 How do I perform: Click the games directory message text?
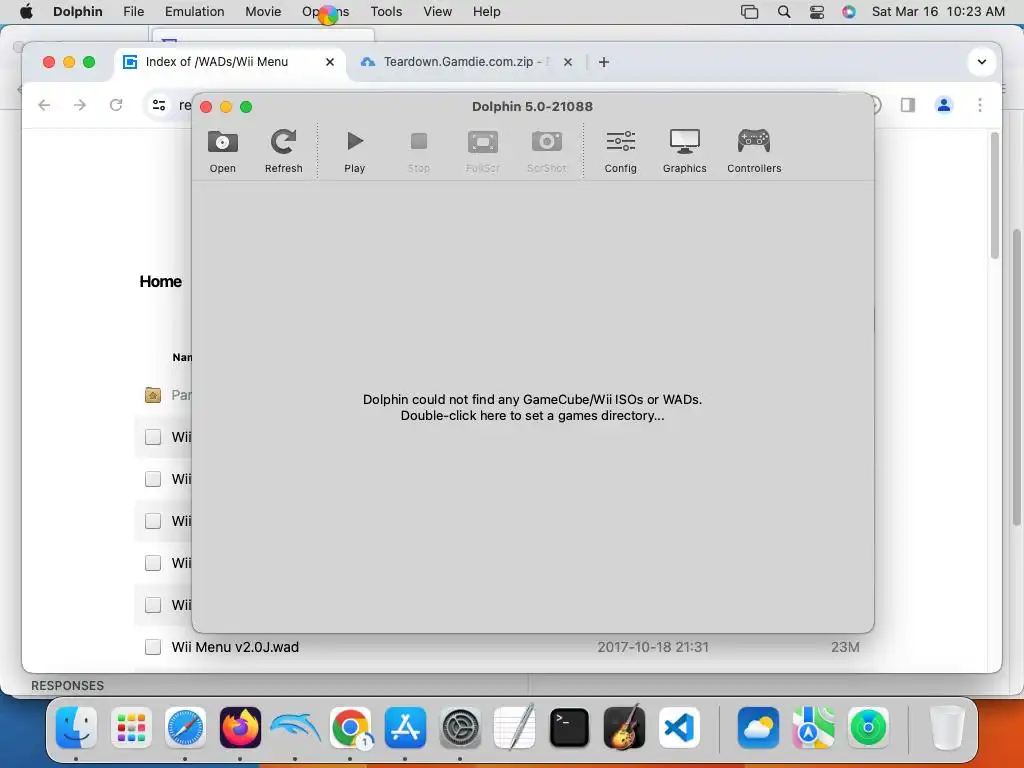[532, 408]
